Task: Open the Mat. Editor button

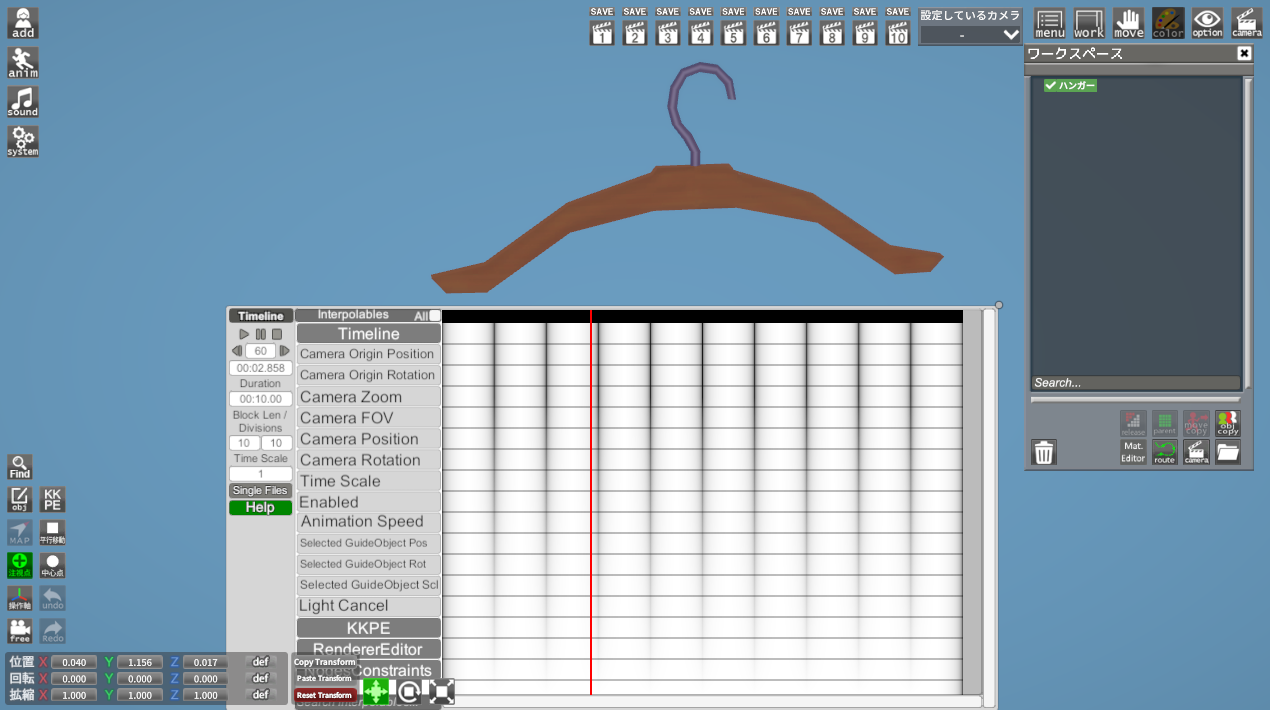Action: click(x=1133, y=453)
